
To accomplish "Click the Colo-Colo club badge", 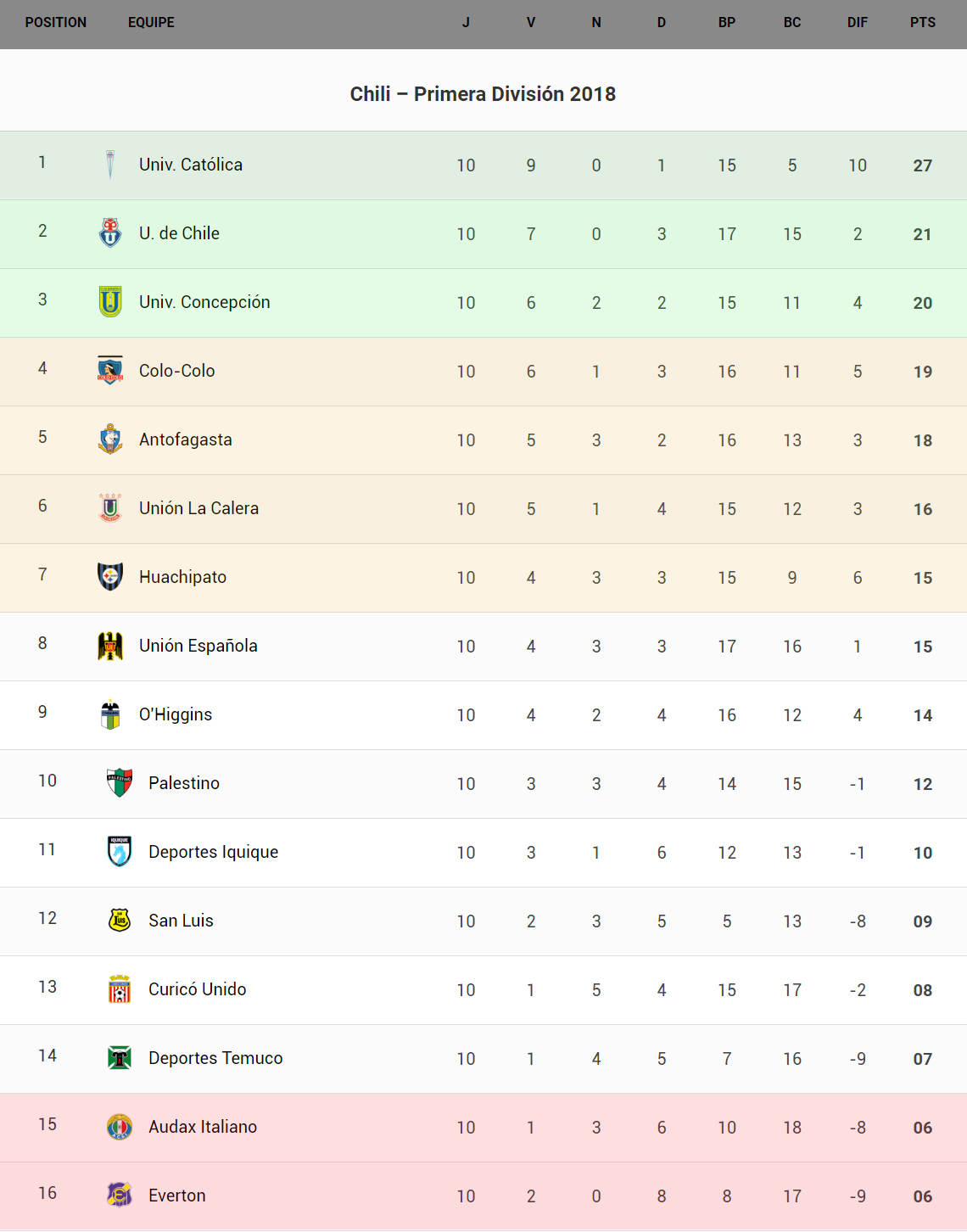I will coord(110,370).
